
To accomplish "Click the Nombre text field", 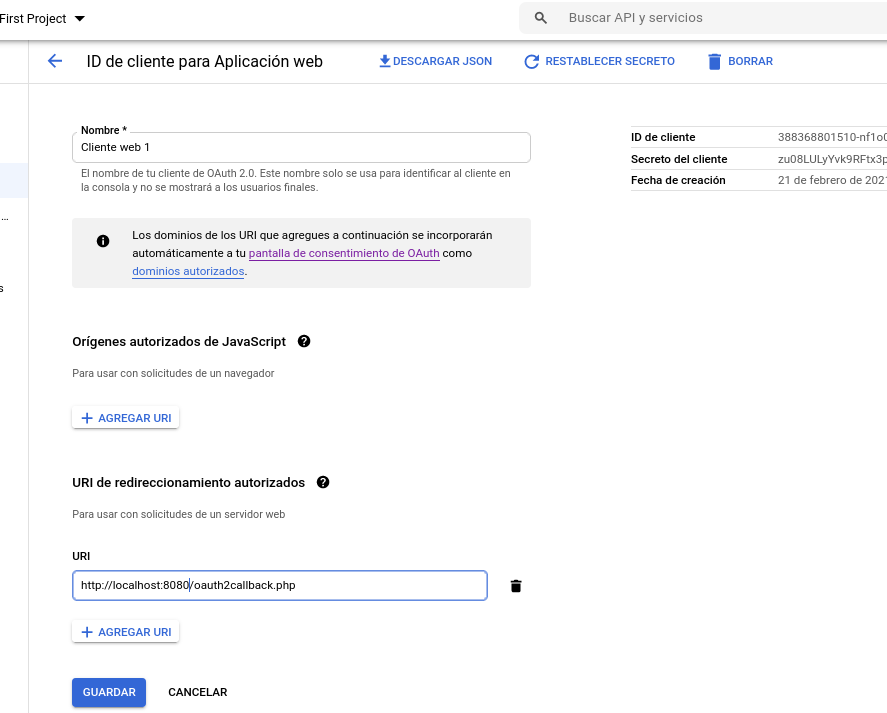I will click(300, 147).
